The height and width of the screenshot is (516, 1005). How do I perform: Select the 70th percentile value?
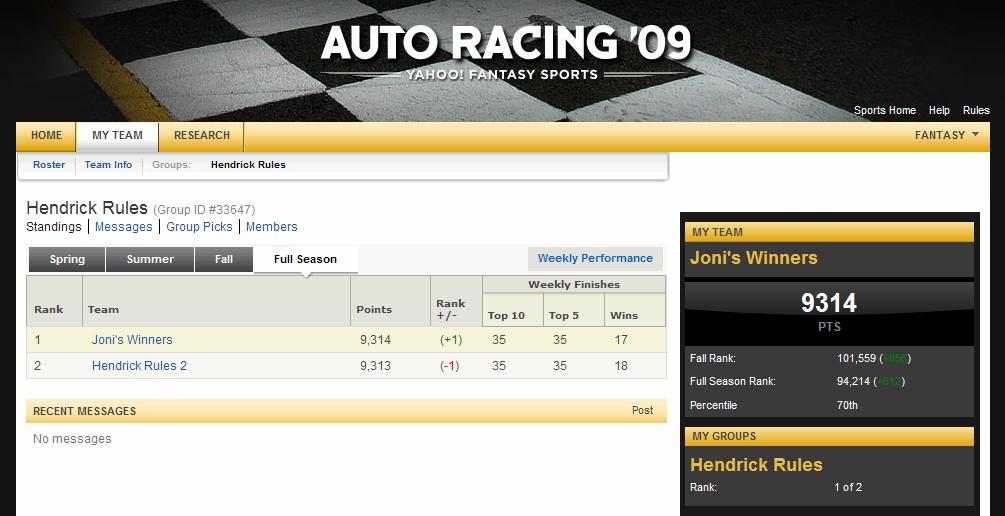pos(847,405)
